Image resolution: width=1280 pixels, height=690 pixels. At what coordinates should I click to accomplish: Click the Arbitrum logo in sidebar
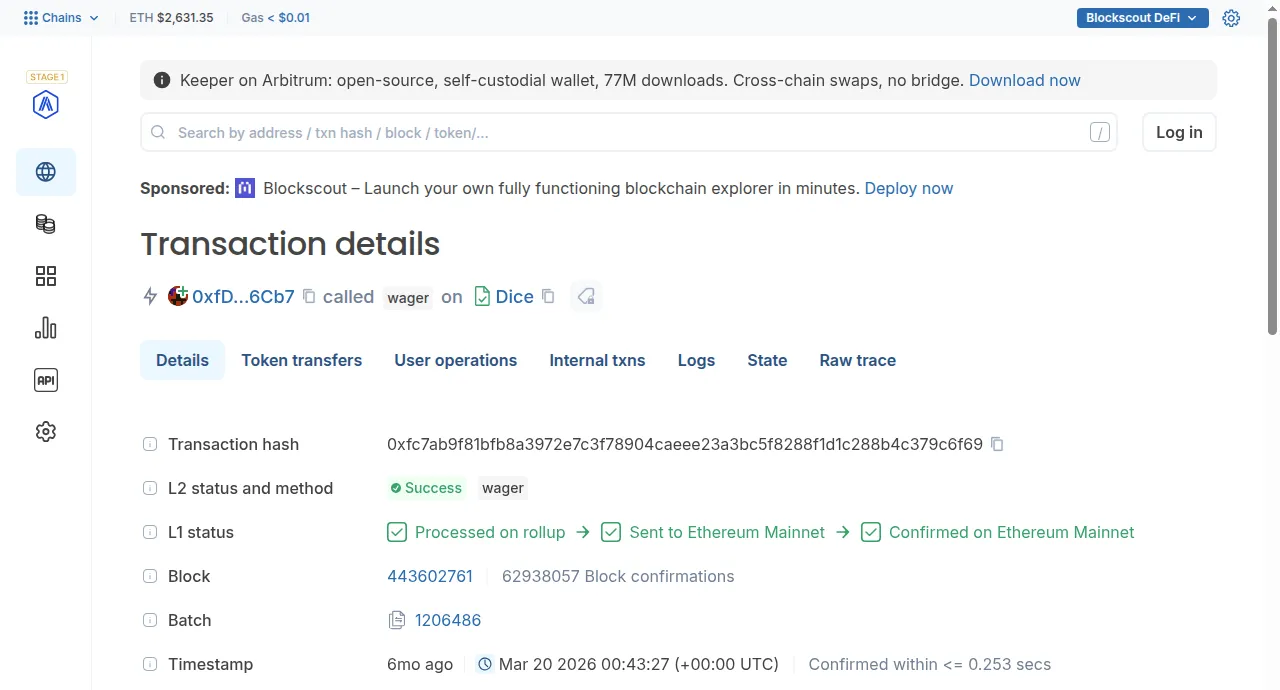(46, 104)
